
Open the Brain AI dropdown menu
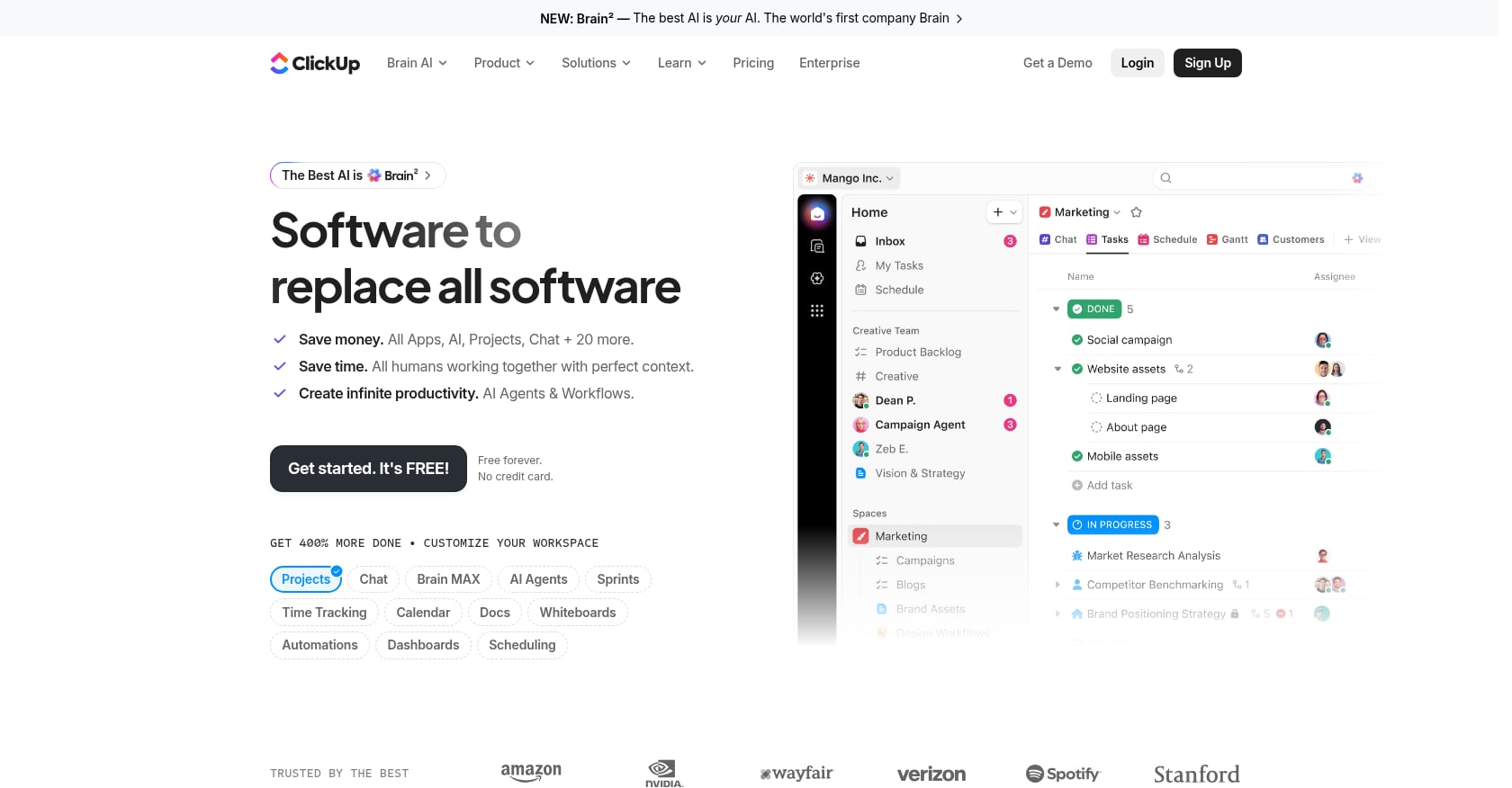pos(417,63)
